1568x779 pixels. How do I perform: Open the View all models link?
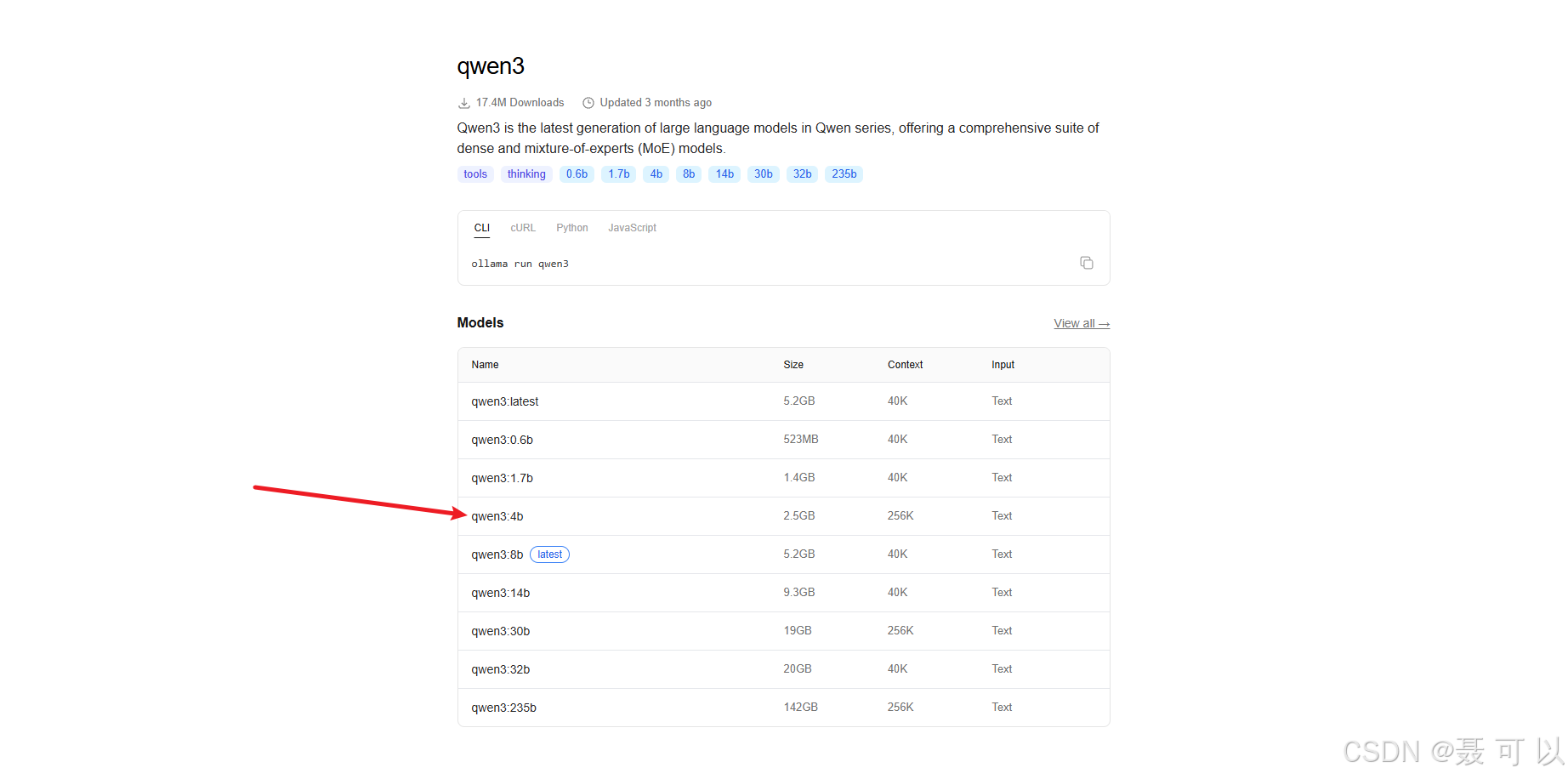pyautogui.click(x=1082, y=323)
